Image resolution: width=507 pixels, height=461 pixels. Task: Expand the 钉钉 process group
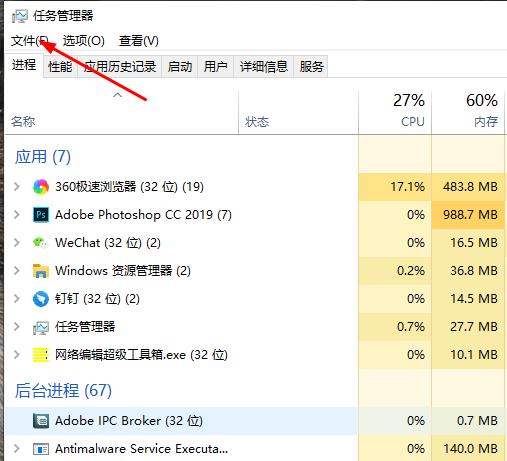pyautogui.click(x=17, y=298)
